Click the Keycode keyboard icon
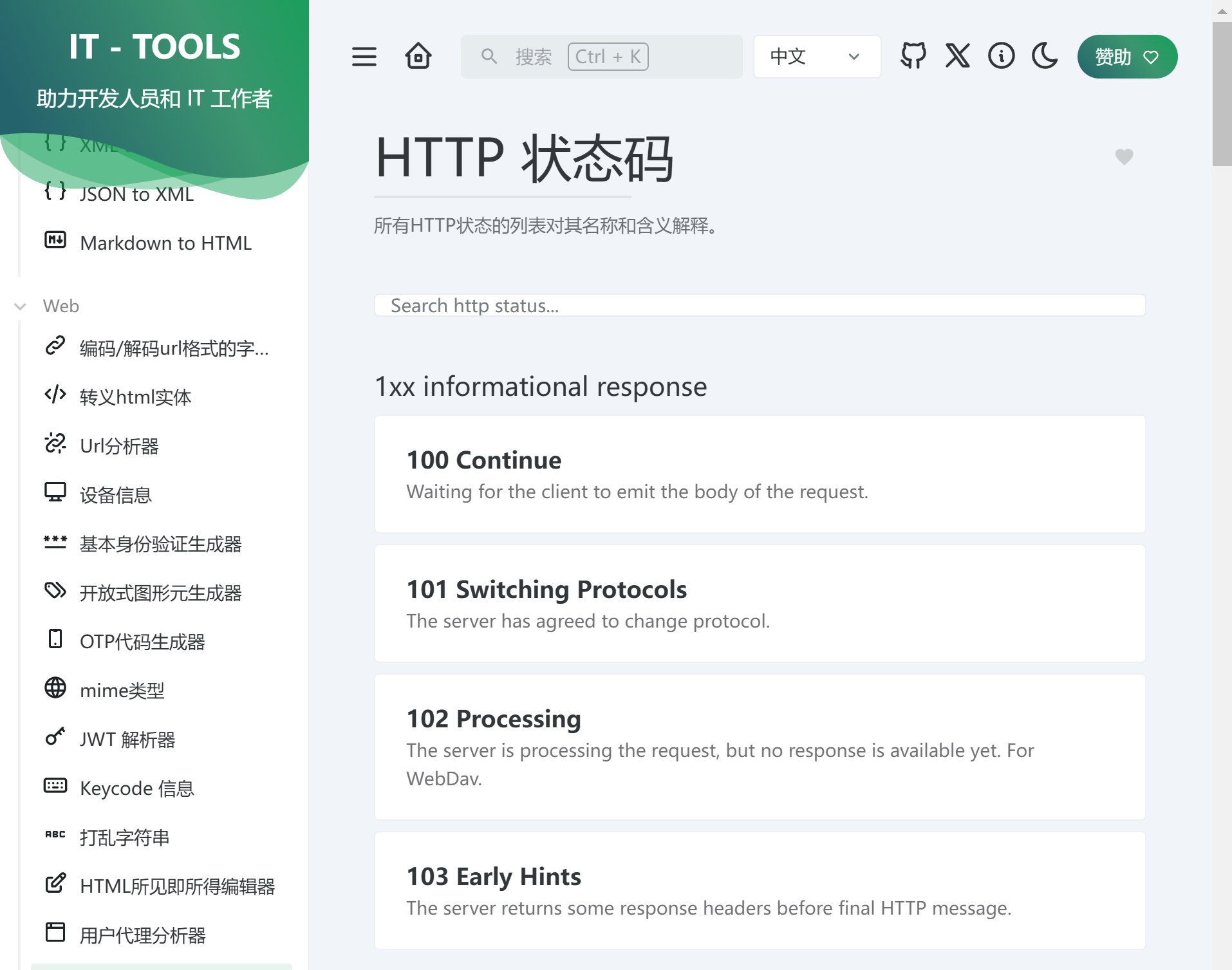The image size is (1232, 970). tap(55, 785)
